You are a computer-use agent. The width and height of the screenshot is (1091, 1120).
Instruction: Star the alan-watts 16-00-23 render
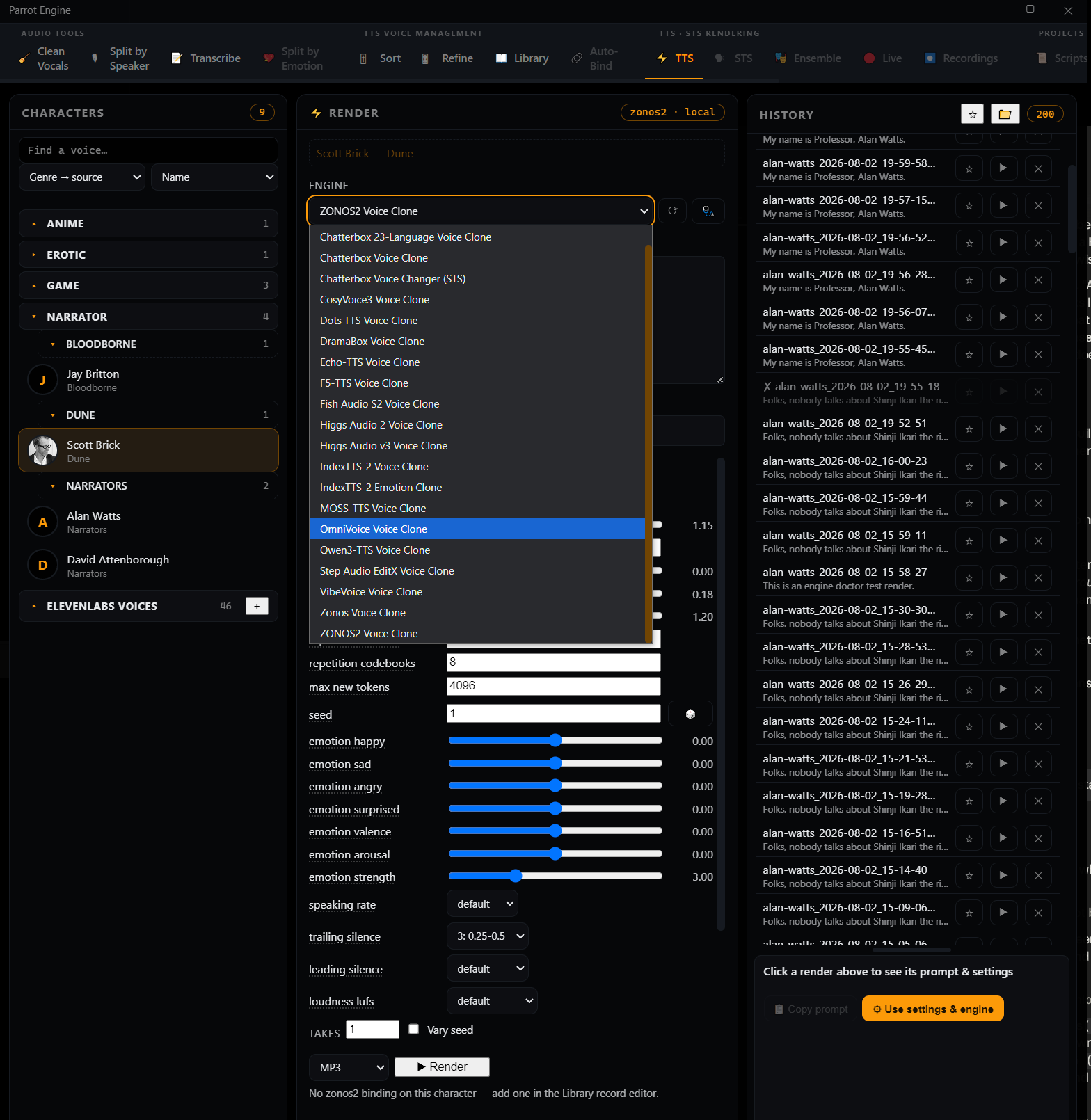969,466
